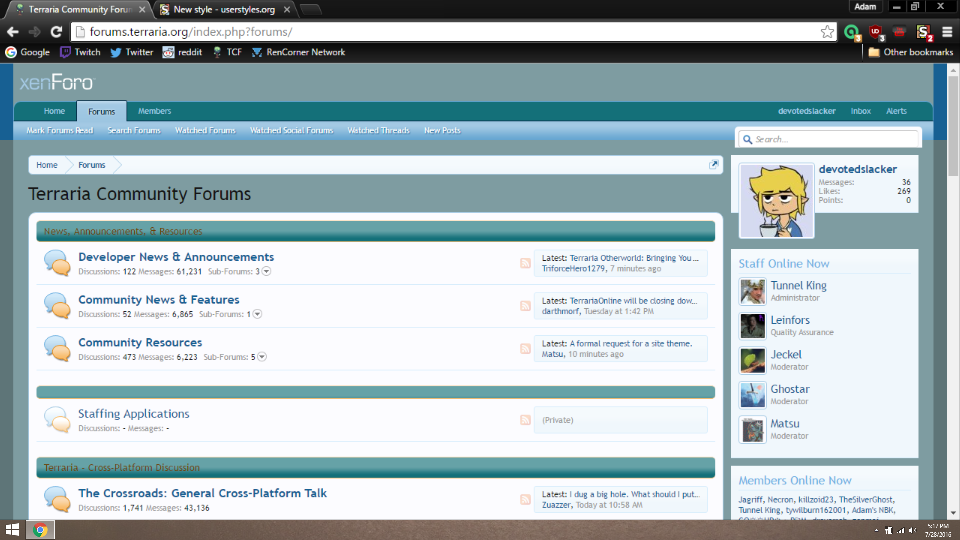
Task: Click the Home breadcrumb
Action: coord(47,165)
